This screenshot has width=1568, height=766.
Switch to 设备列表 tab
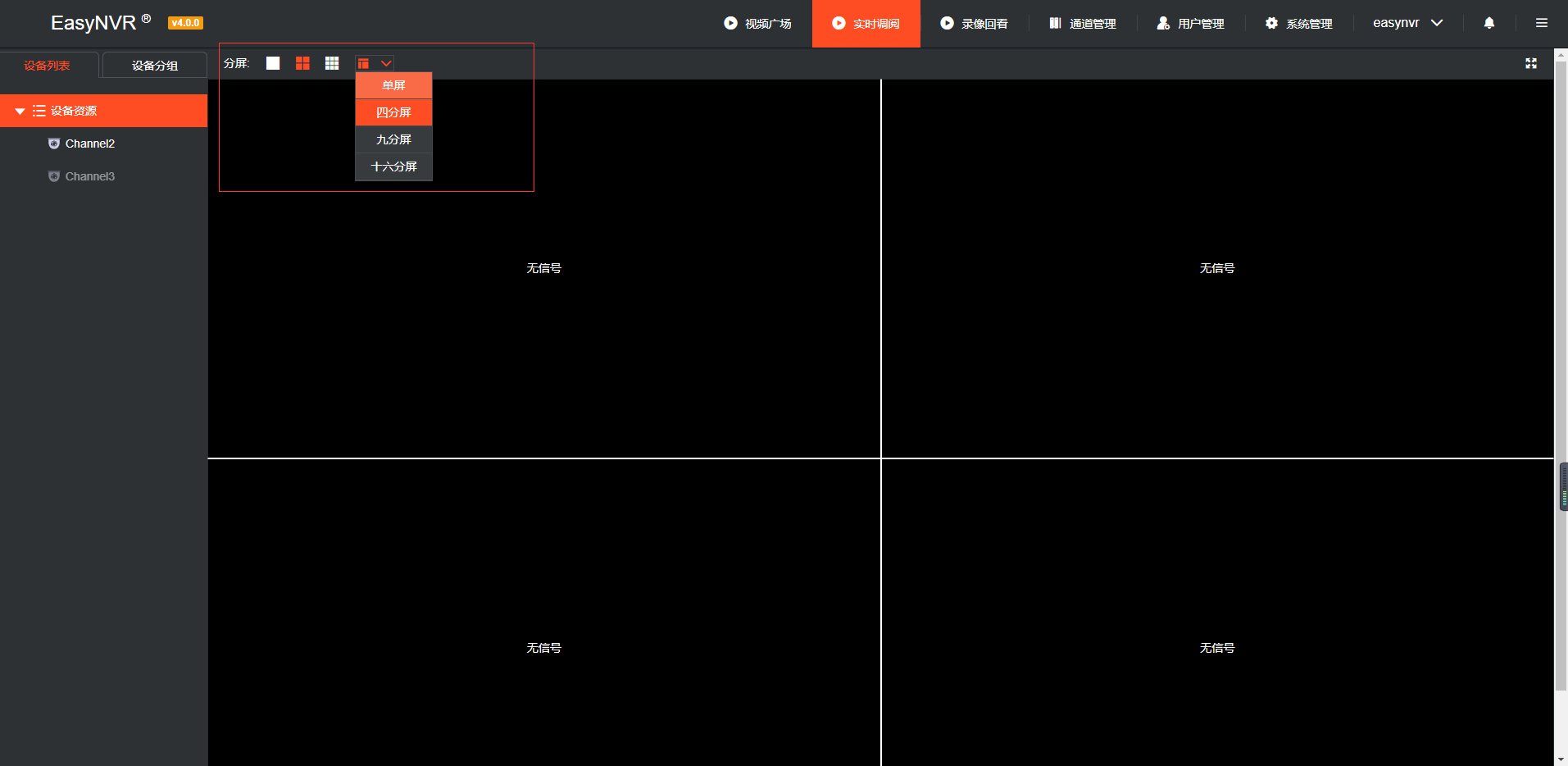(x=48, y=66)
